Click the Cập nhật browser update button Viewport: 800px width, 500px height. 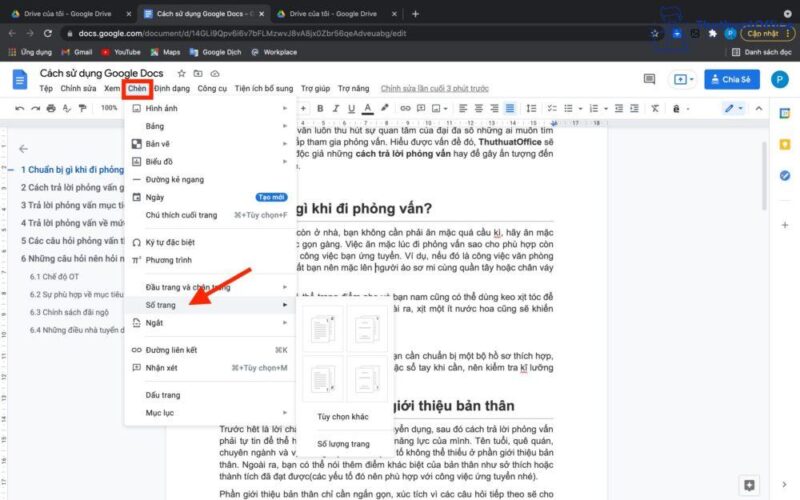768,34
